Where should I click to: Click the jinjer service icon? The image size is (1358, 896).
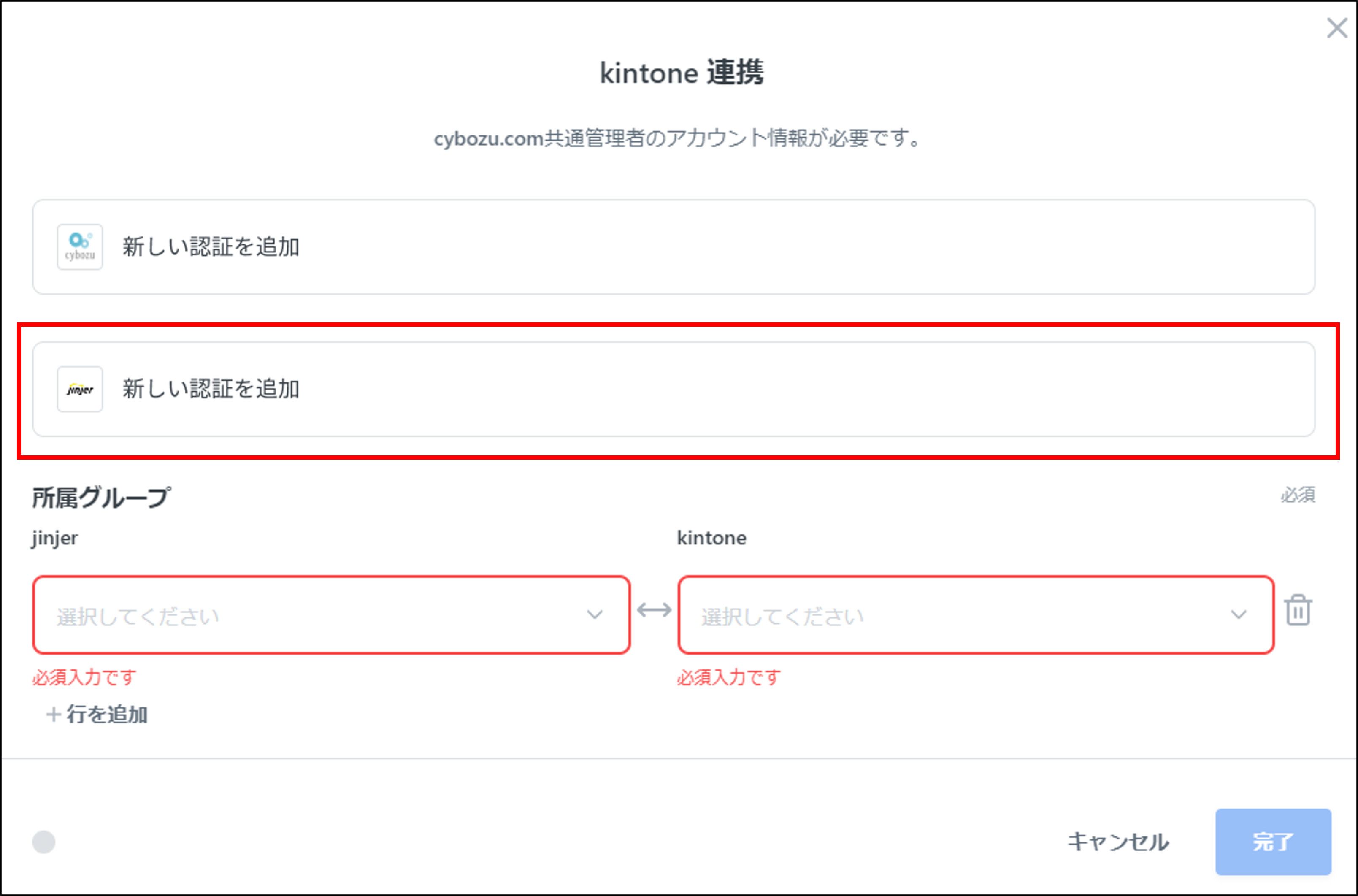coord(79,389)
